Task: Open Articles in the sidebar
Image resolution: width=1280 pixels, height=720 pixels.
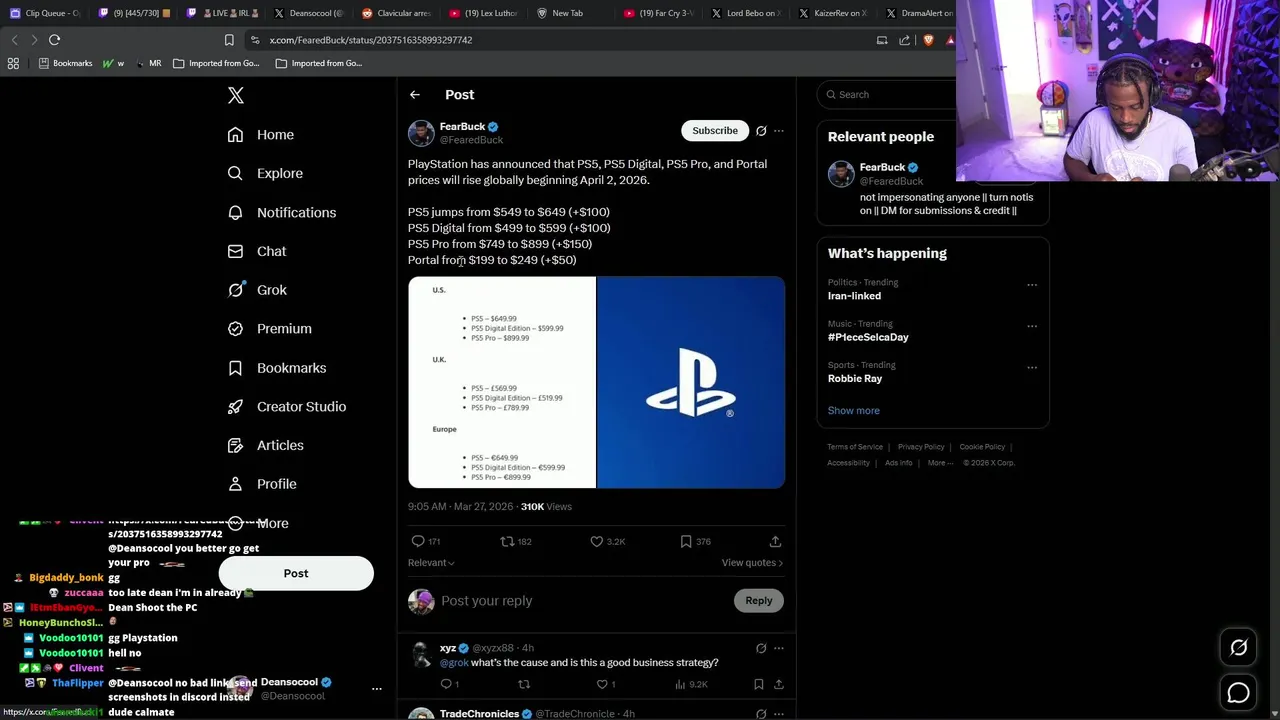Action: pyautogui.click(x=265, y=445)
